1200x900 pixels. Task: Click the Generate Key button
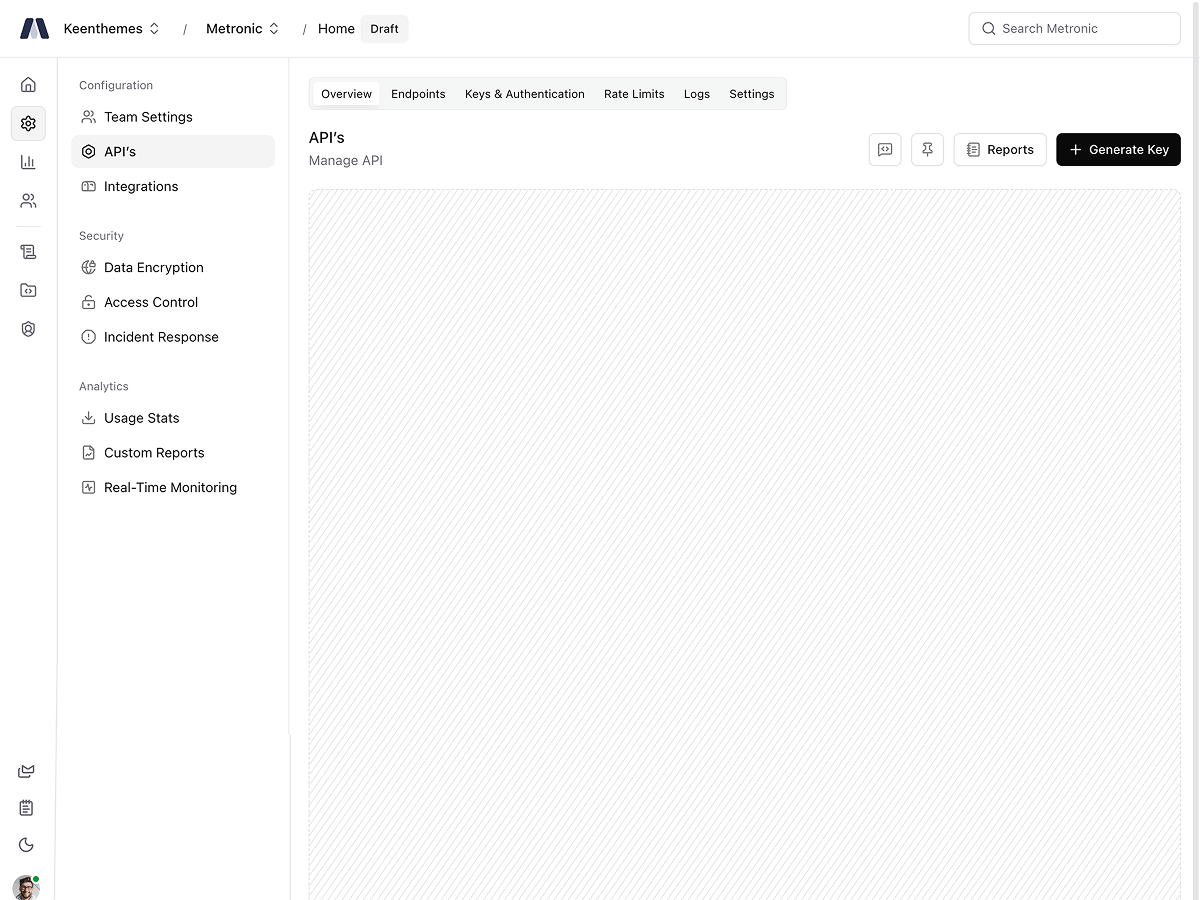[x=1118, y=150]
